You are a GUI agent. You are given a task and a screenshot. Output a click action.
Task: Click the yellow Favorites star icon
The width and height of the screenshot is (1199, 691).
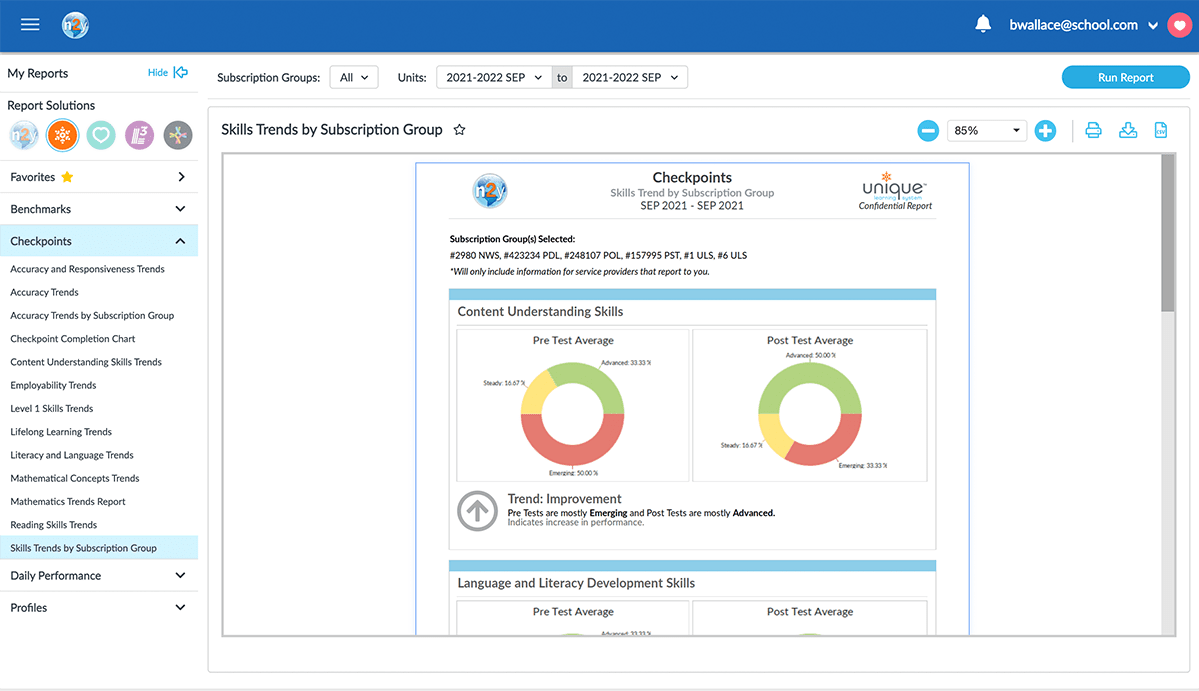[67, 177]
